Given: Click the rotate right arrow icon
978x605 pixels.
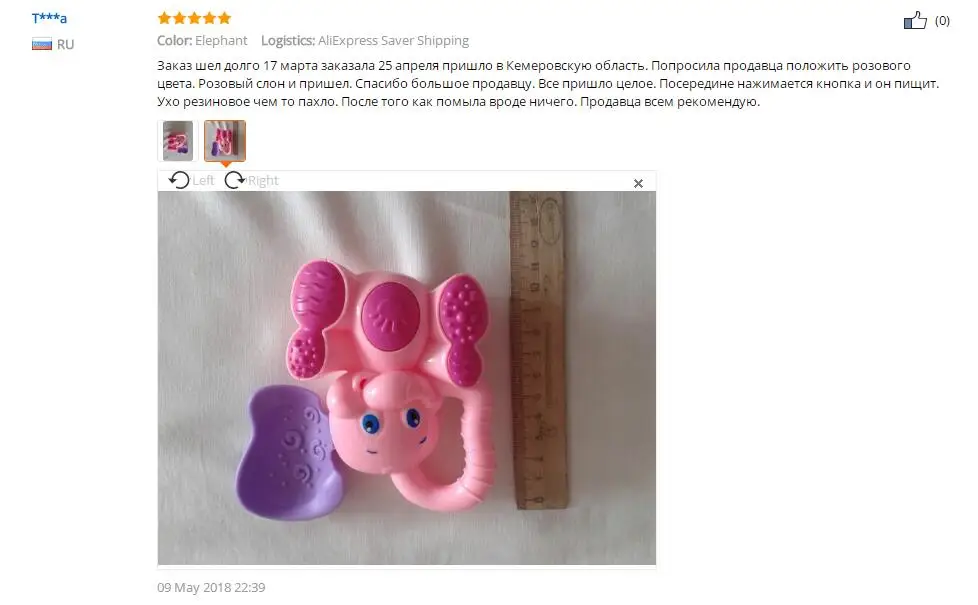Looking at the screenshot, I should (235, 180).
